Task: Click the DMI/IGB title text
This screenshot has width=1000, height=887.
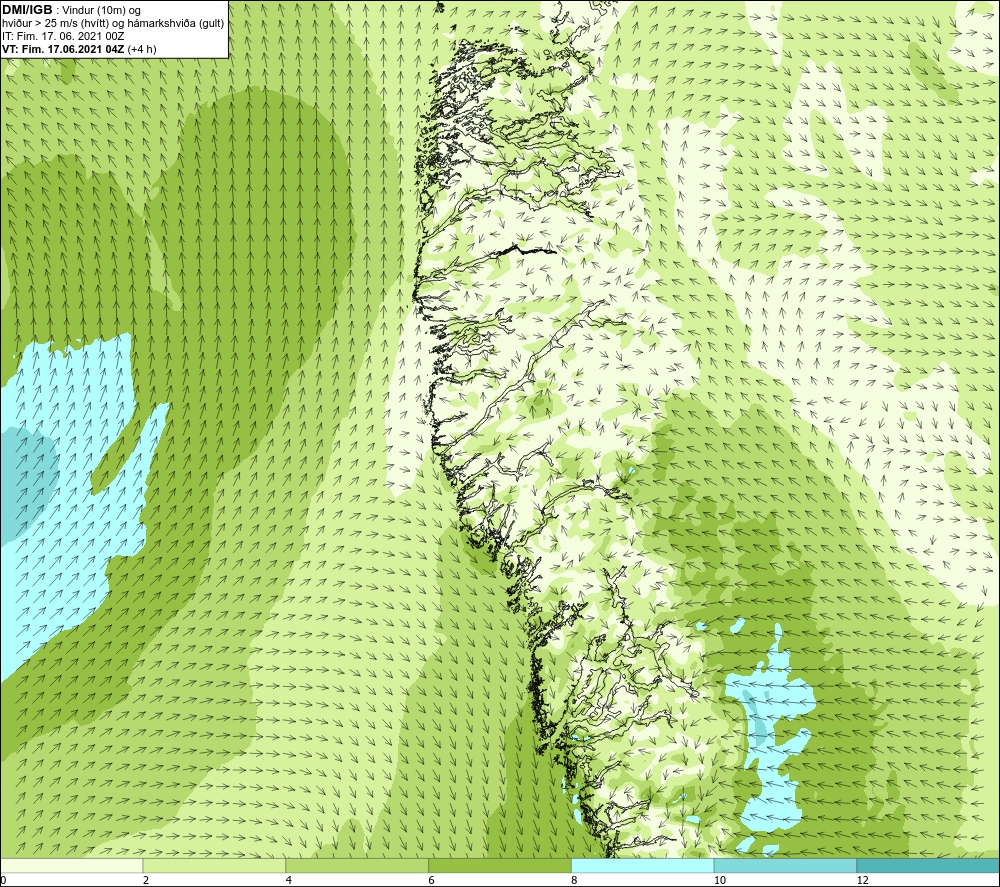Action: pos(27,10)
